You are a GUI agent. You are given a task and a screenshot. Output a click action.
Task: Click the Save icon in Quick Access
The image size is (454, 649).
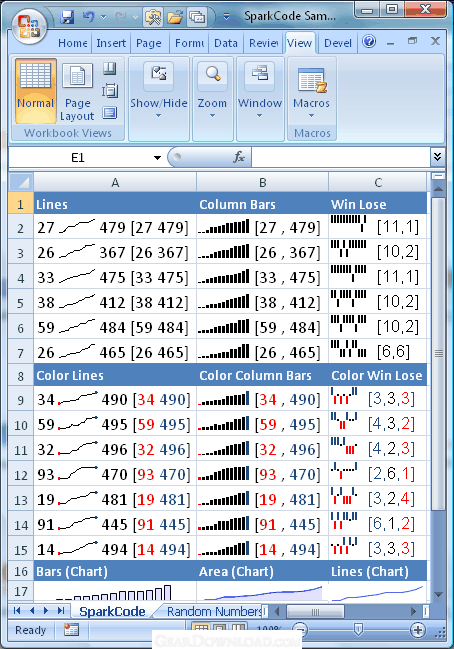tap(67, 17)
